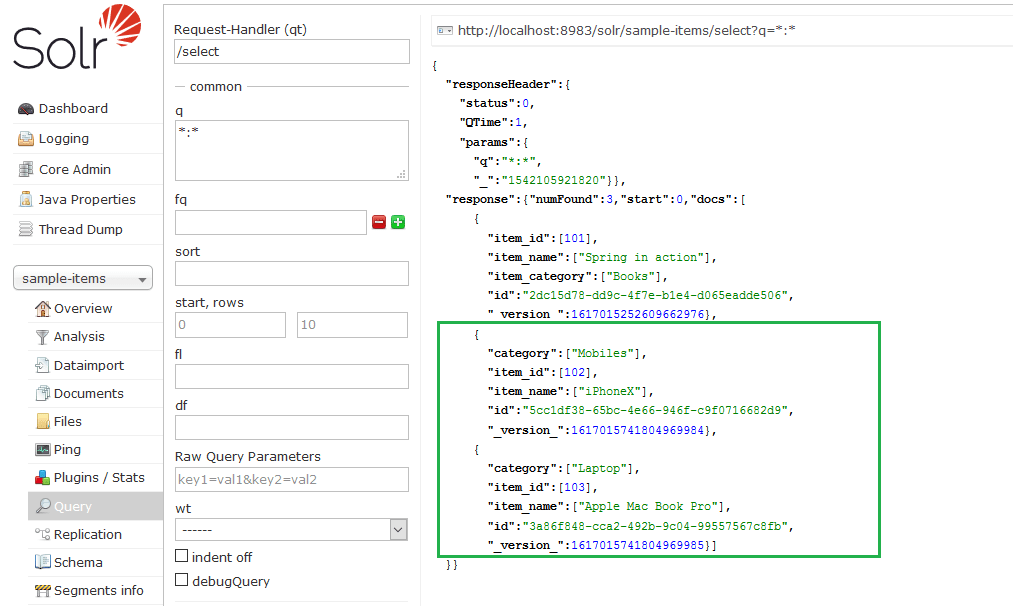
Task: Click the Plugins / Stats icon
Action: (42, 478)
